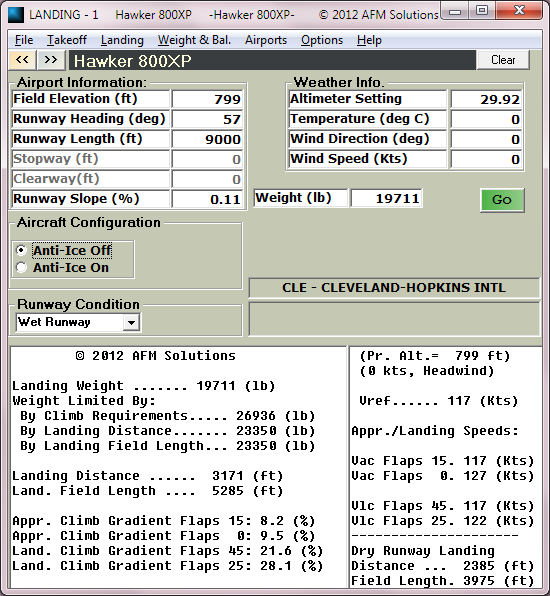The width and height of the screenshot is (550, 596).
Task: Click the Runway Slope value field
Action: (207, 199)
